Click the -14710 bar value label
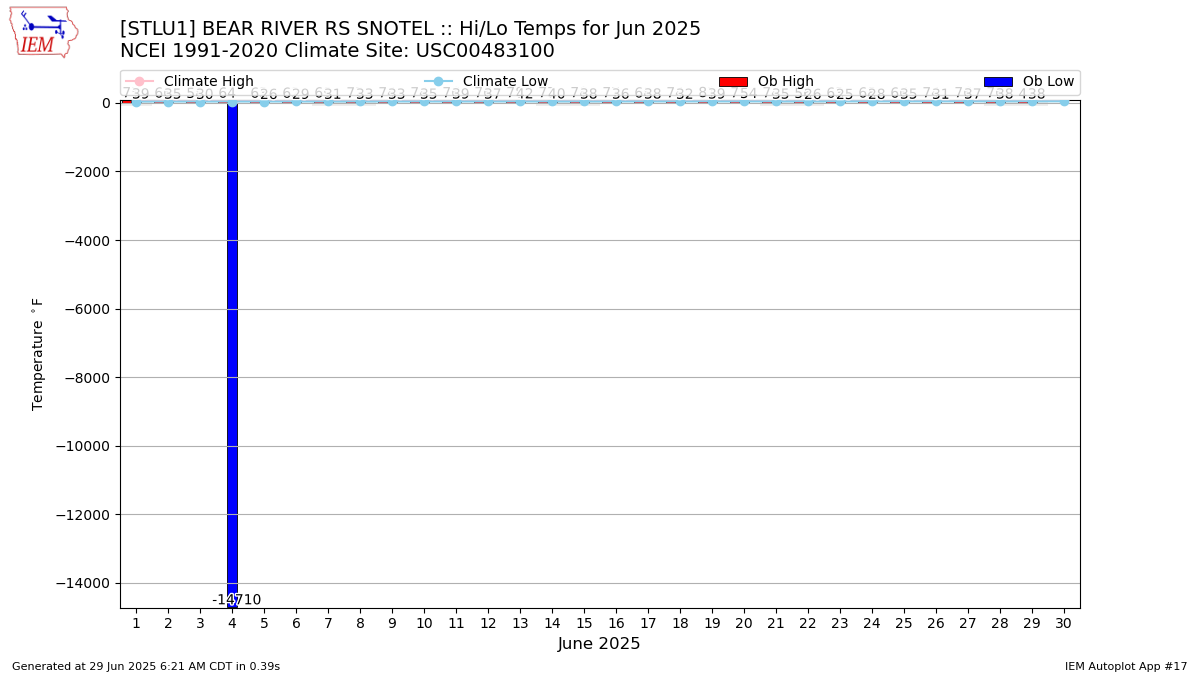The width and height of the screenshot is (1200, 675). click(236, 600)
